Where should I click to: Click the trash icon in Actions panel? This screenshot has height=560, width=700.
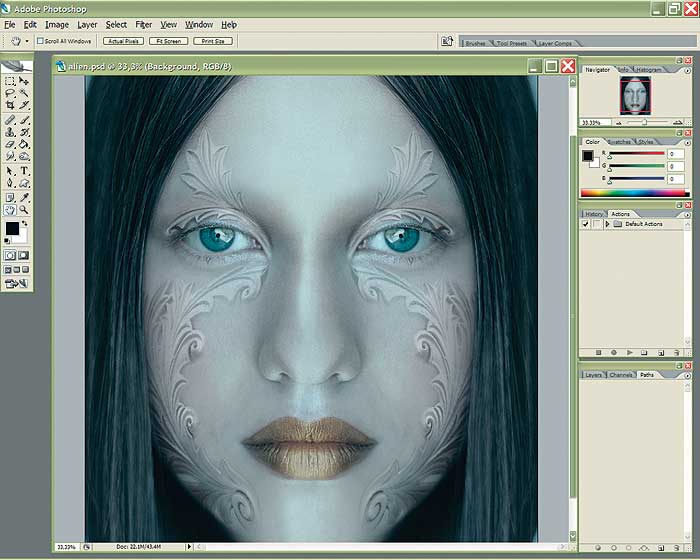676,353
